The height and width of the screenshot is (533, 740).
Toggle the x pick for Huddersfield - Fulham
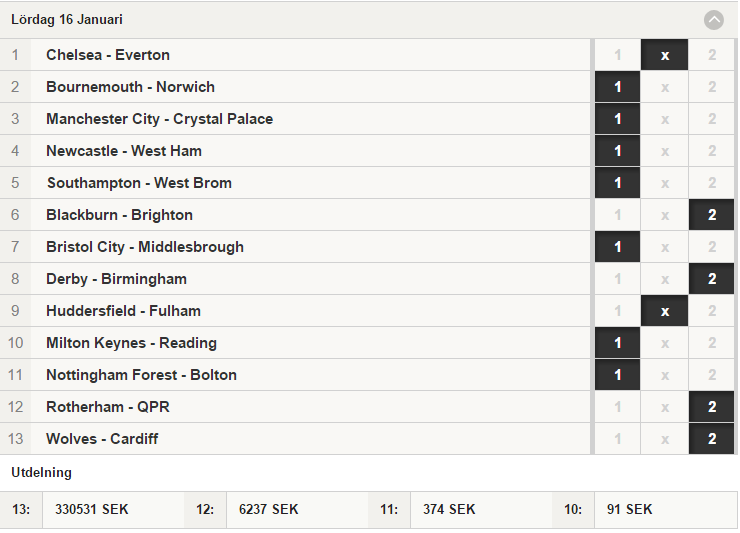tap(664, 311)
